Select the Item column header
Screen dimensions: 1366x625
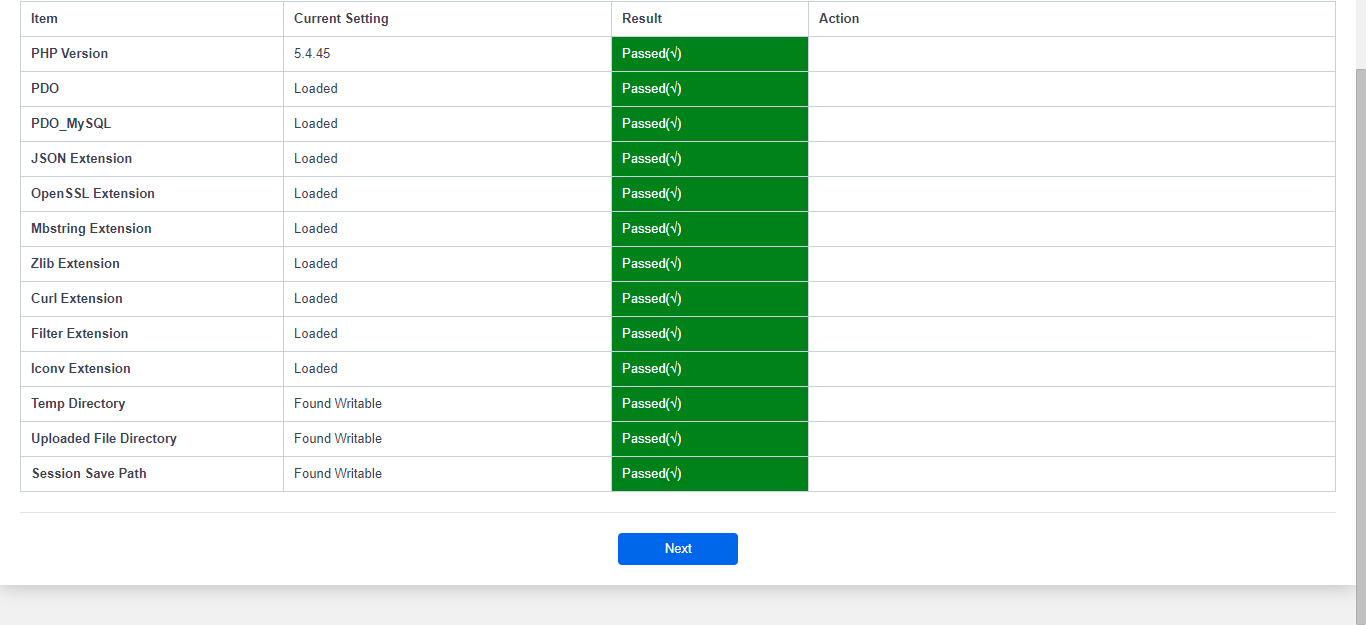[45, 18]
